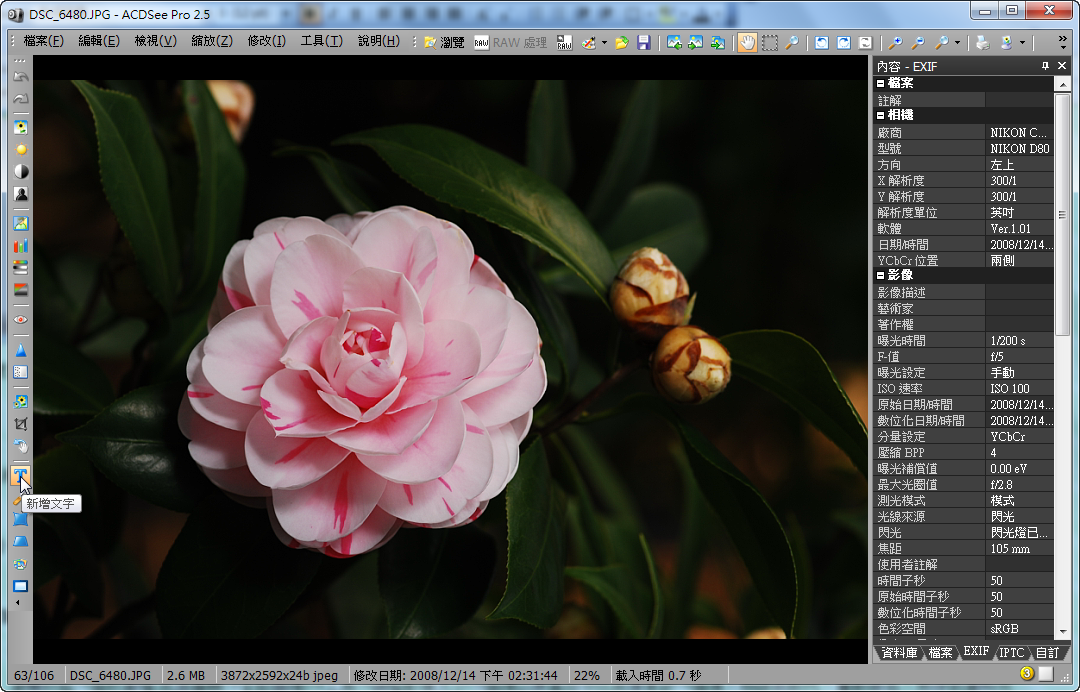The width and height of the screenshot is (1080, 692).
Task: Expand the toolbar overflow chevron
Action: click(x=1062, y=42)
